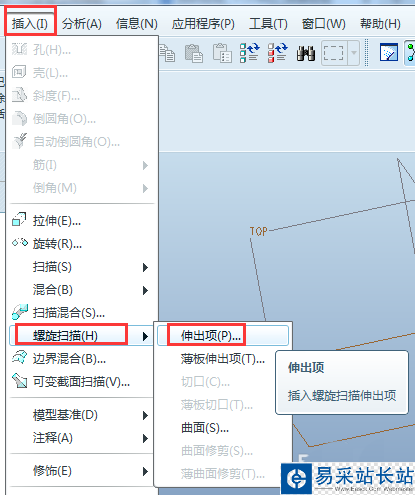Expand the 修饰(E) submenu
The height and width of the screenshot is (495, 415).
pyautogui.click(x=82, y=471)
